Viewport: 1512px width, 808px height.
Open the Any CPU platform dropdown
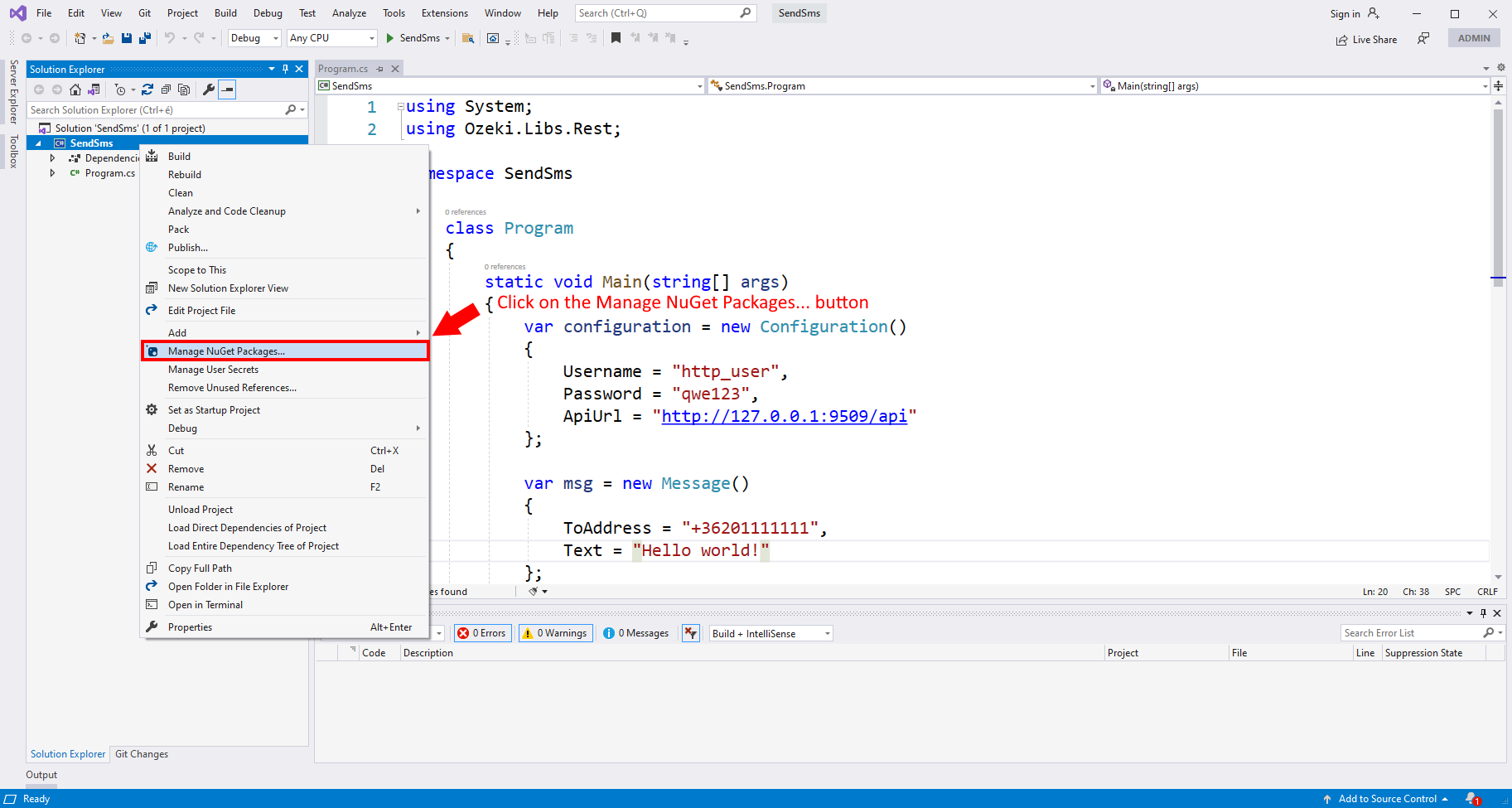coord(331,38)
